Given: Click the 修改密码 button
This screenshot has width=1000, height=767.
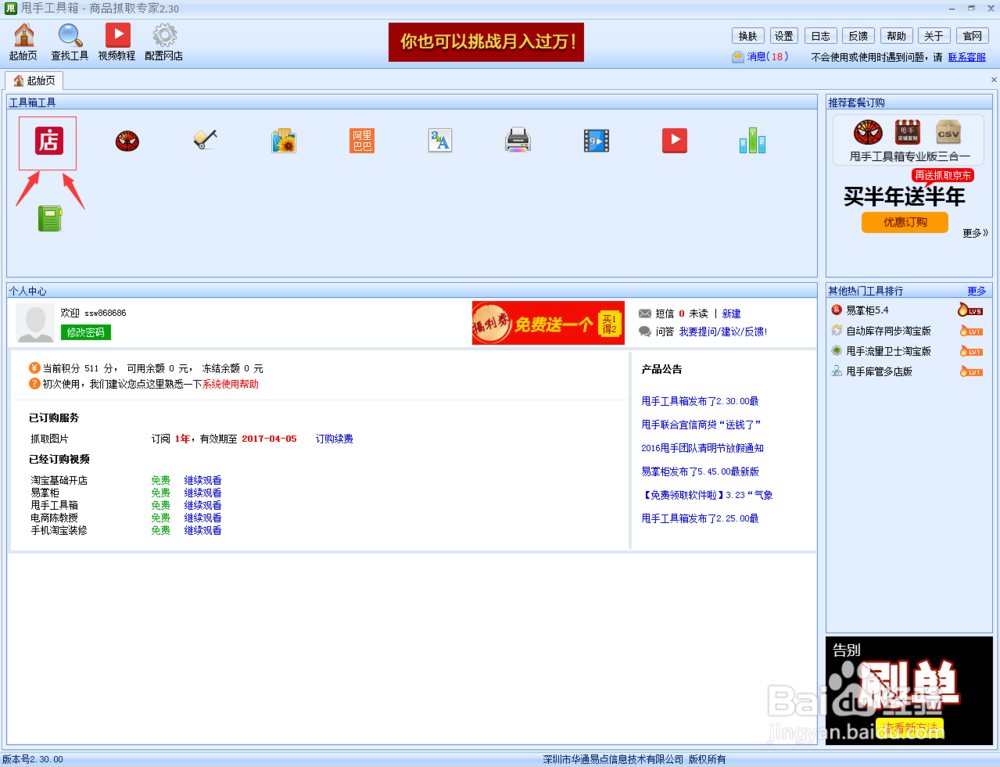Looking at the screenshot, I should [x=86, y=332].
